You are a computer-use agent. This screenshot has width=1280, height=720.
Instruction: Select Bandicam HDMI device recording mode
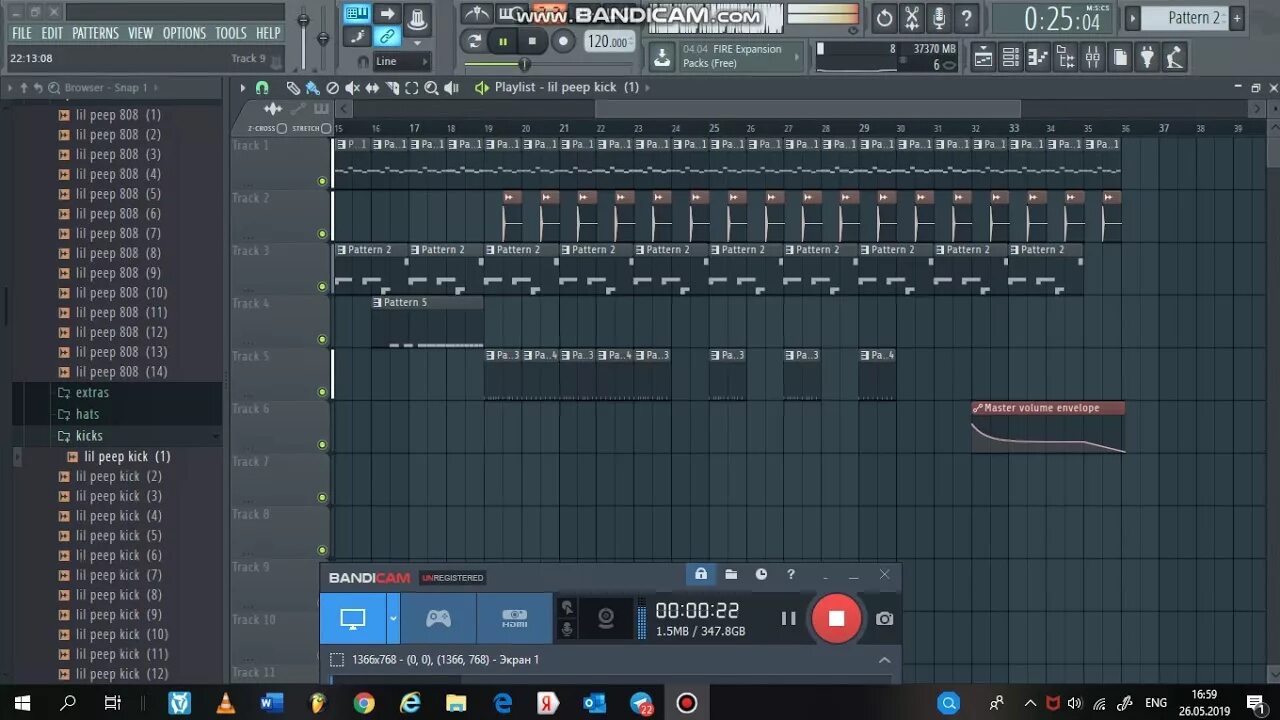coord(514,618)
